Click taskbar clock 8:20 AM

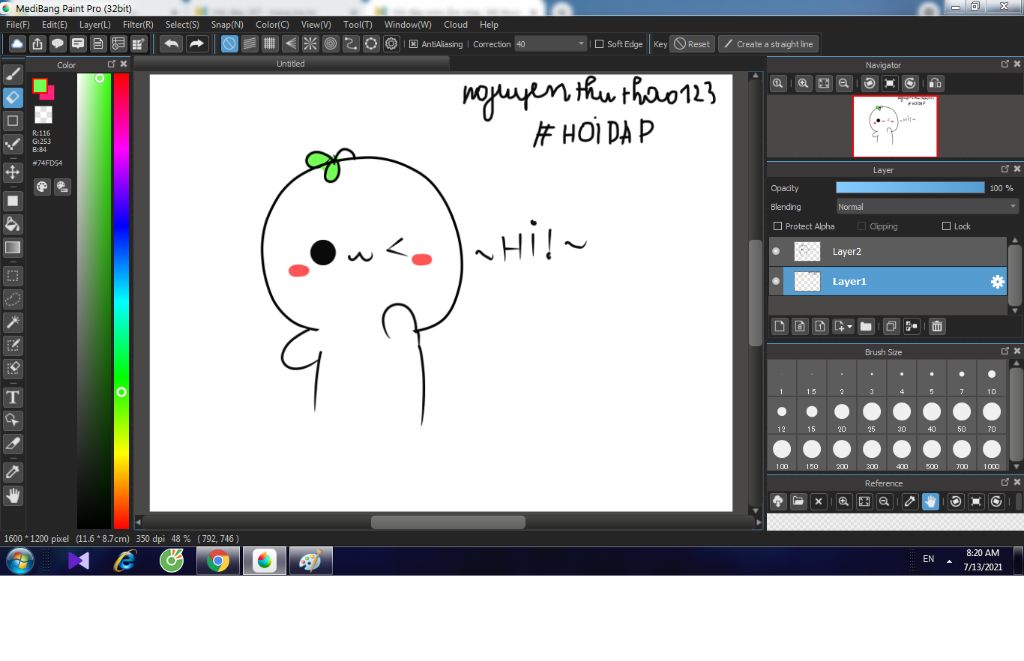(982, 553)
